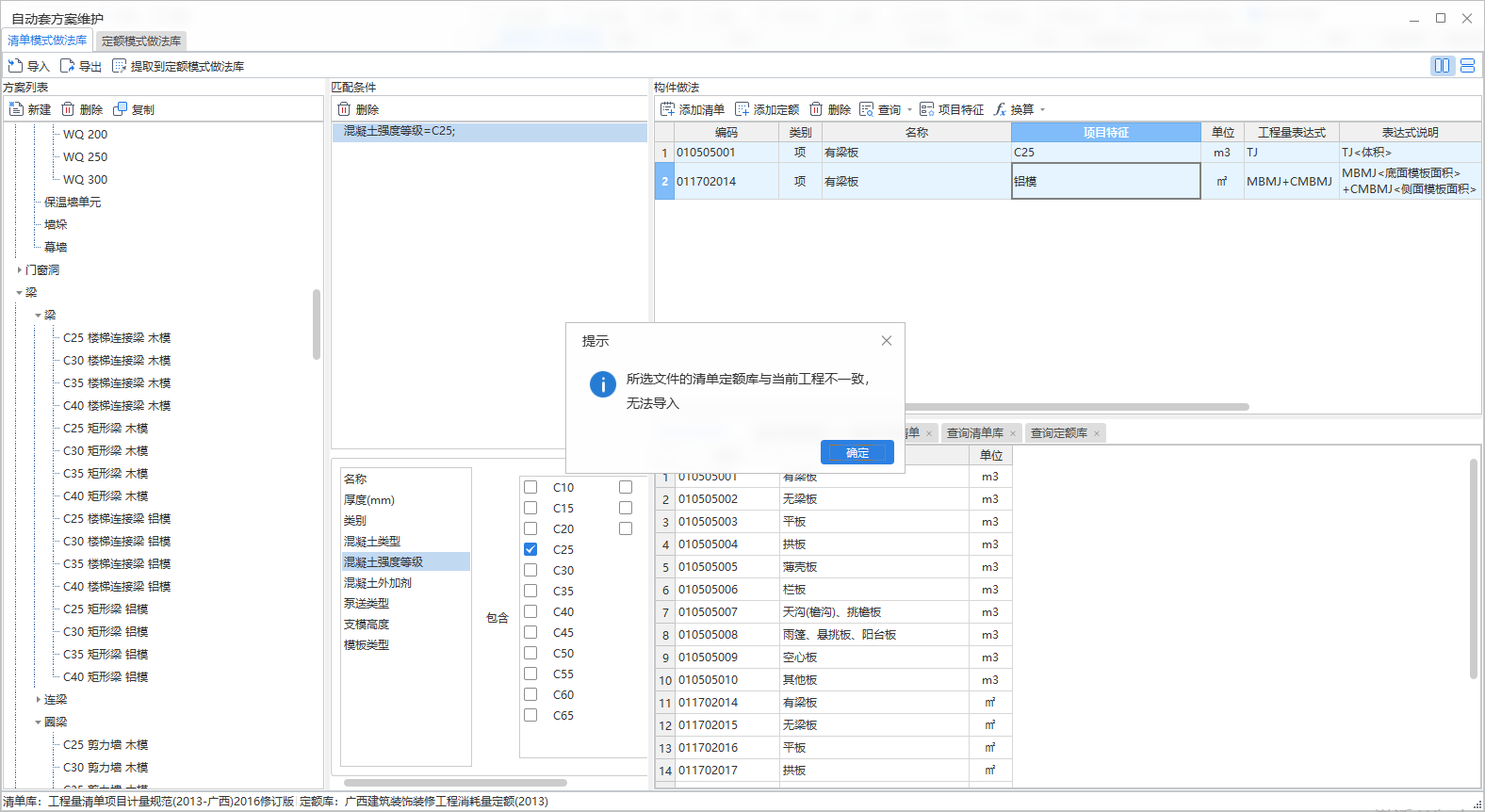Switch to side-by-side column layout icon
Image resolution: width=1485 pixels, height=812 pixels.
point(1442,65)
